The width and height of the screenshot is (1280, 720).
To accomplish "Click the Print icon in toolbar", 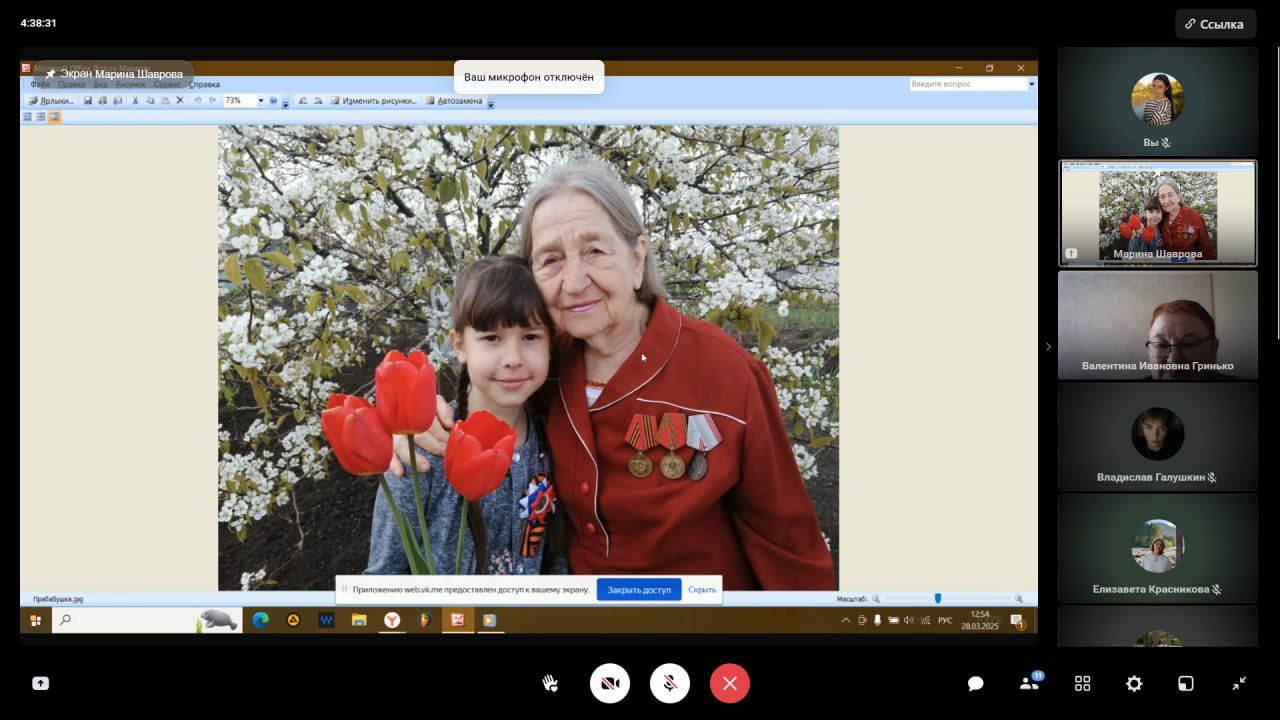I will [x=103, y=101].
